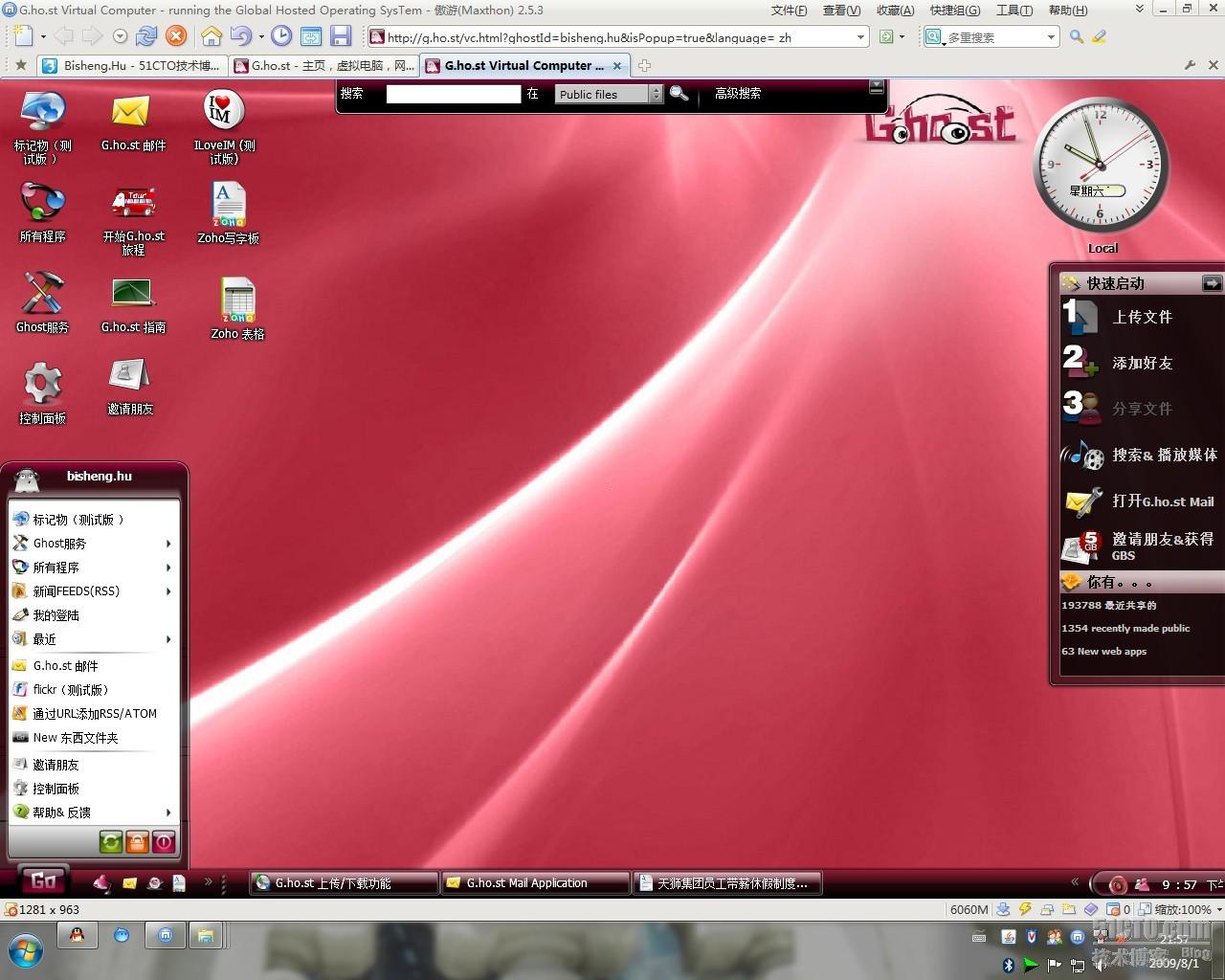Image resolution: width=1225 pixels, height=980 pixels.
Task: Open the Public files search scope dropdown
Action: (x=609, y=94)
